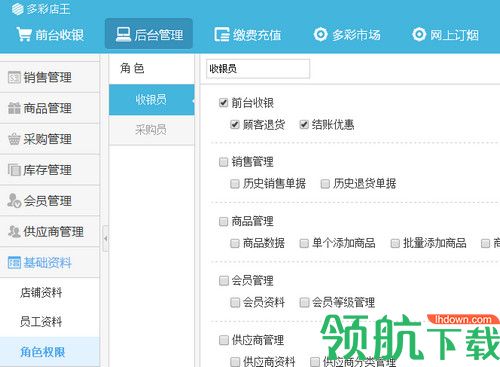
Task: Uncheck the 顾客退货 checkbox
Action: [235, 125]
